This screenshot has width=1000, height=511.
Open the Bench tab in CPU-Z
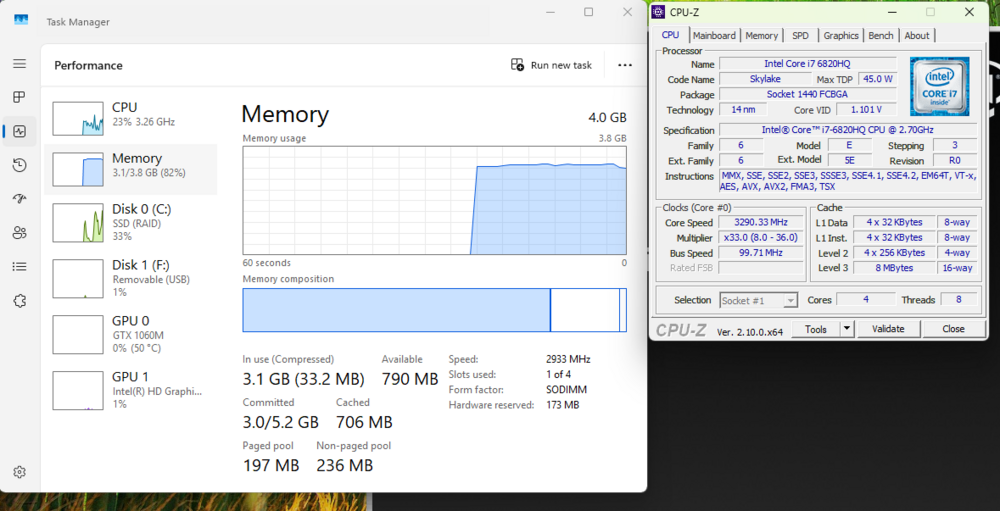point(881,35)
